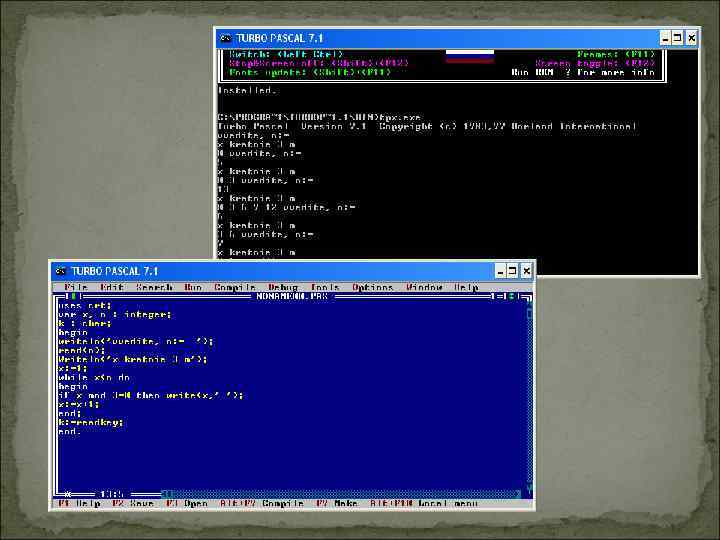Open the Debug menu
Image resolution: width=720 pixels, height=540 pixels.
click(x=283, y=287)
